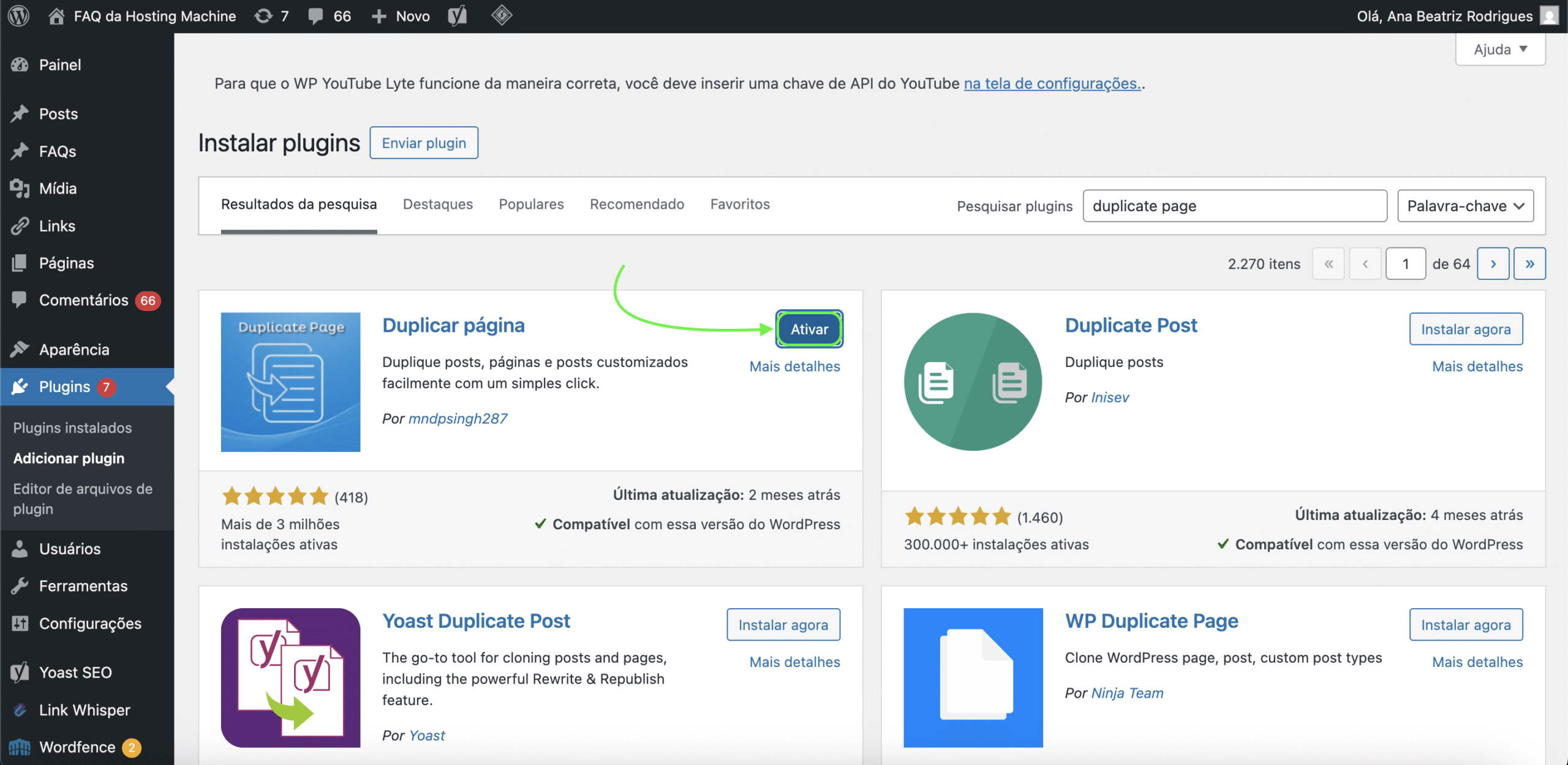Click the diamond icon in the admin bar
The image size is (1568, 765).
(x=502, y=15)
